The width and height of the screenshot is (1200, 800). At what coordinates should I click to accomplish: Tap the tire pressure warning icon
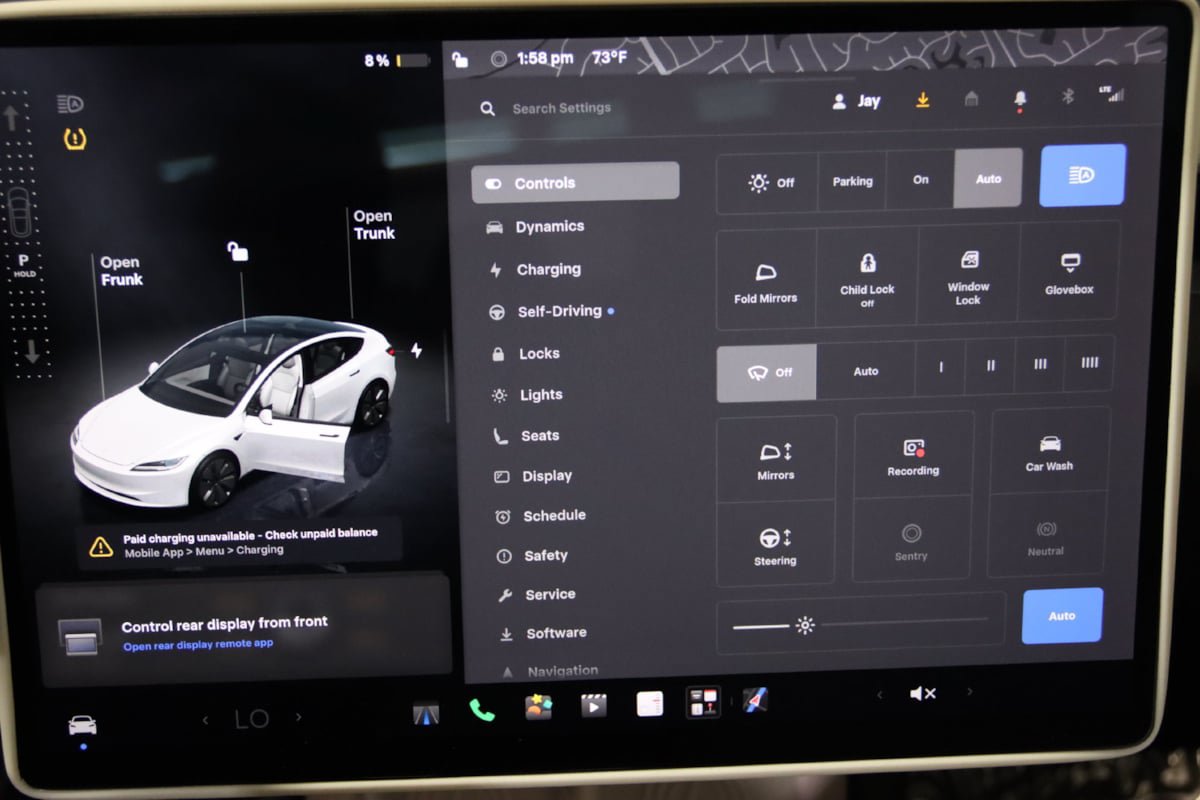[75, 139]
